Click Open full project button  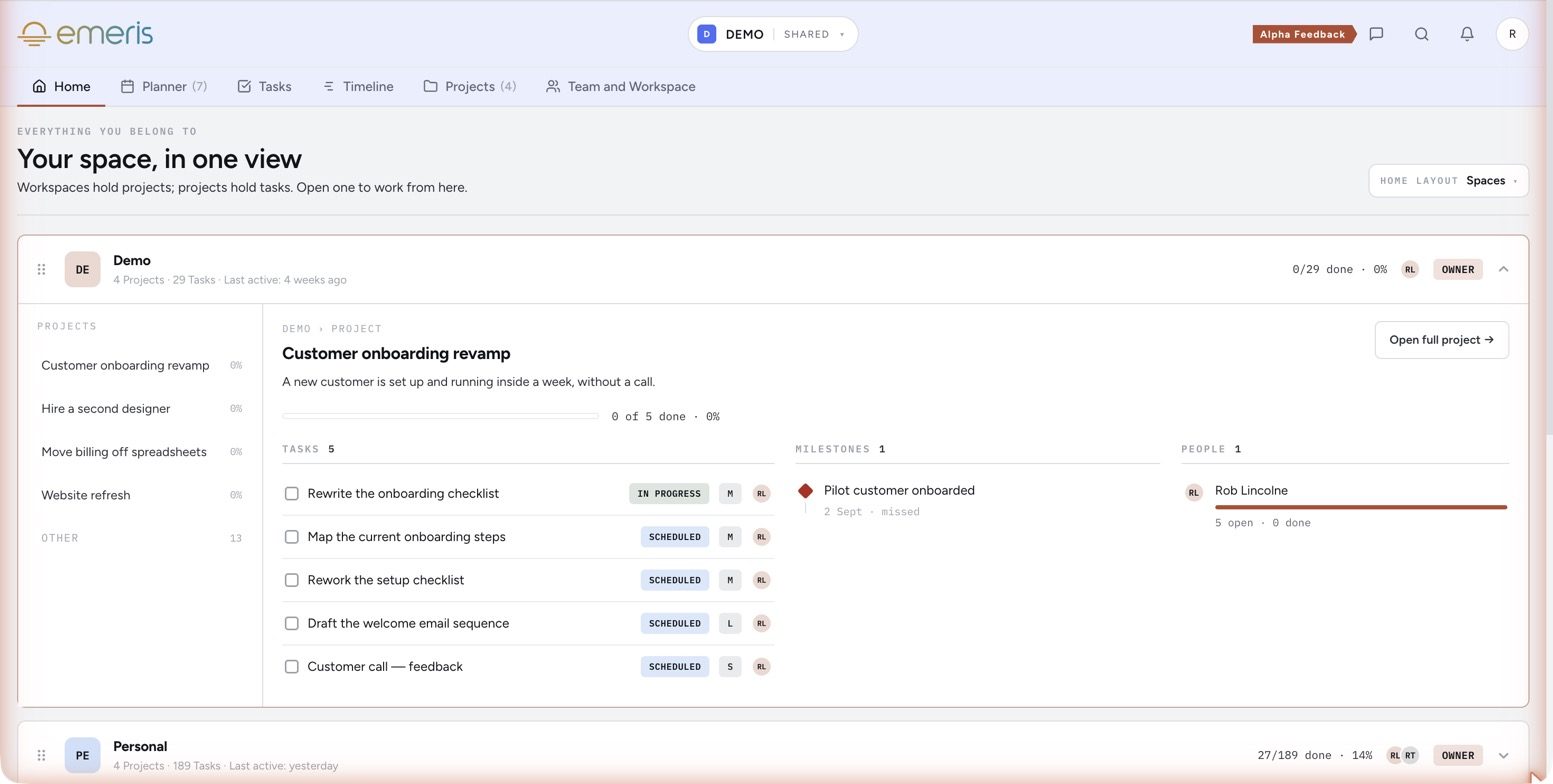[x=1441, y=340]
